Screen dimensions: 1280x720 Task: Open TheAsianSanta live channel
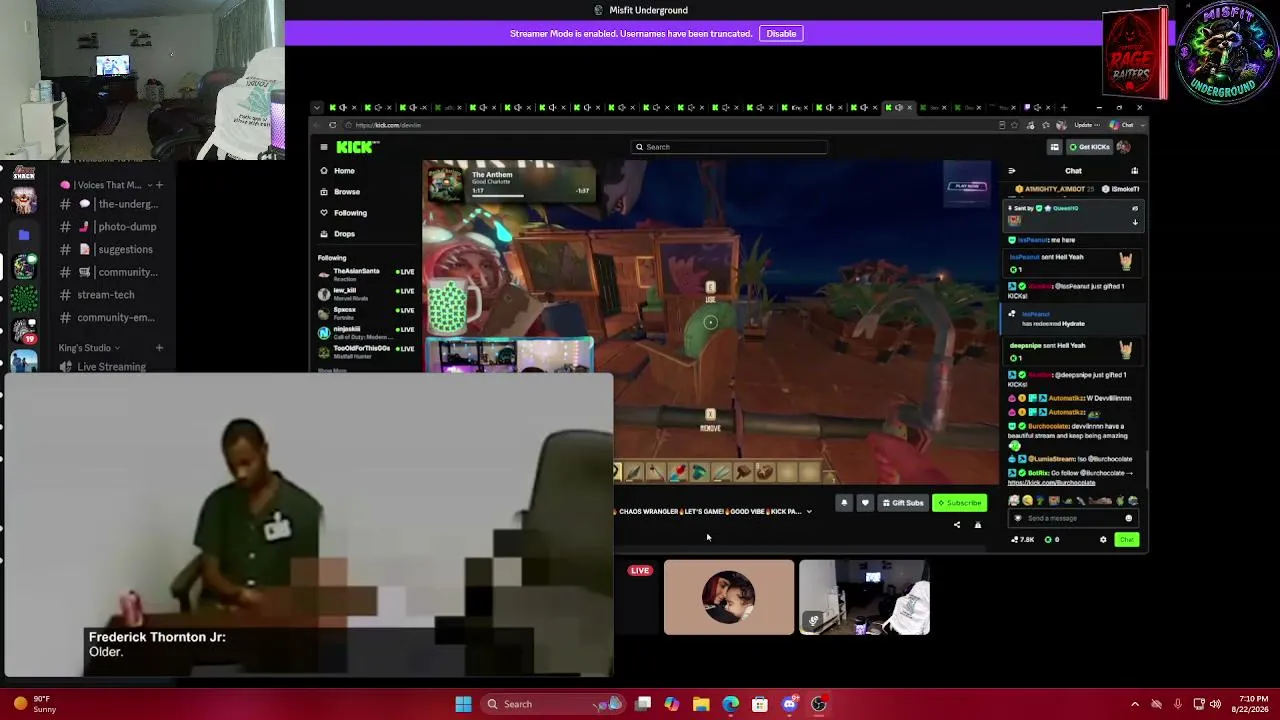click(366, 273)
